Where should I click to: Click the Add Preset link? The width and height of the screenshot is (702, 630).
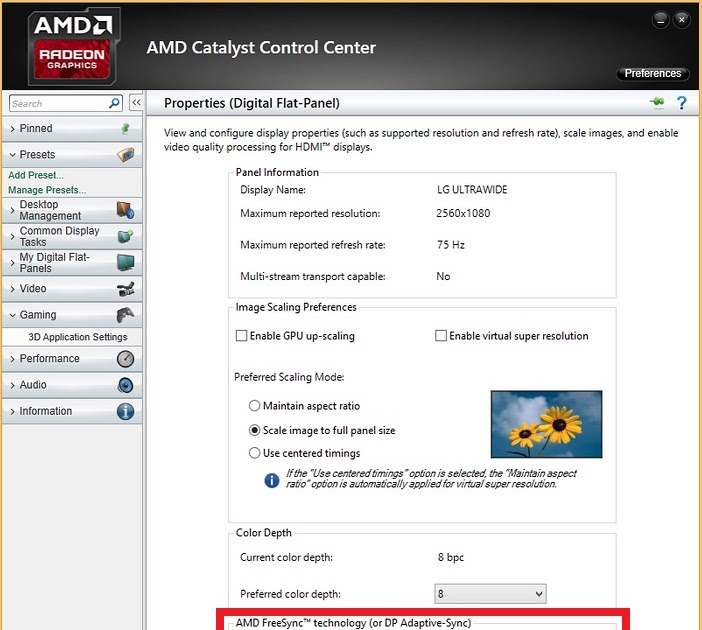(x=36, y=175)
